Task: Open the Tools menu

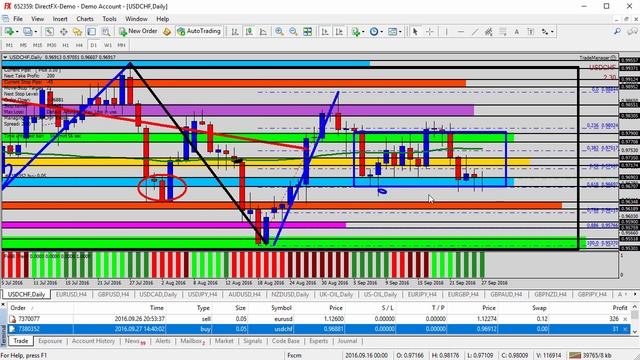Action: click(x=109, y=19)
